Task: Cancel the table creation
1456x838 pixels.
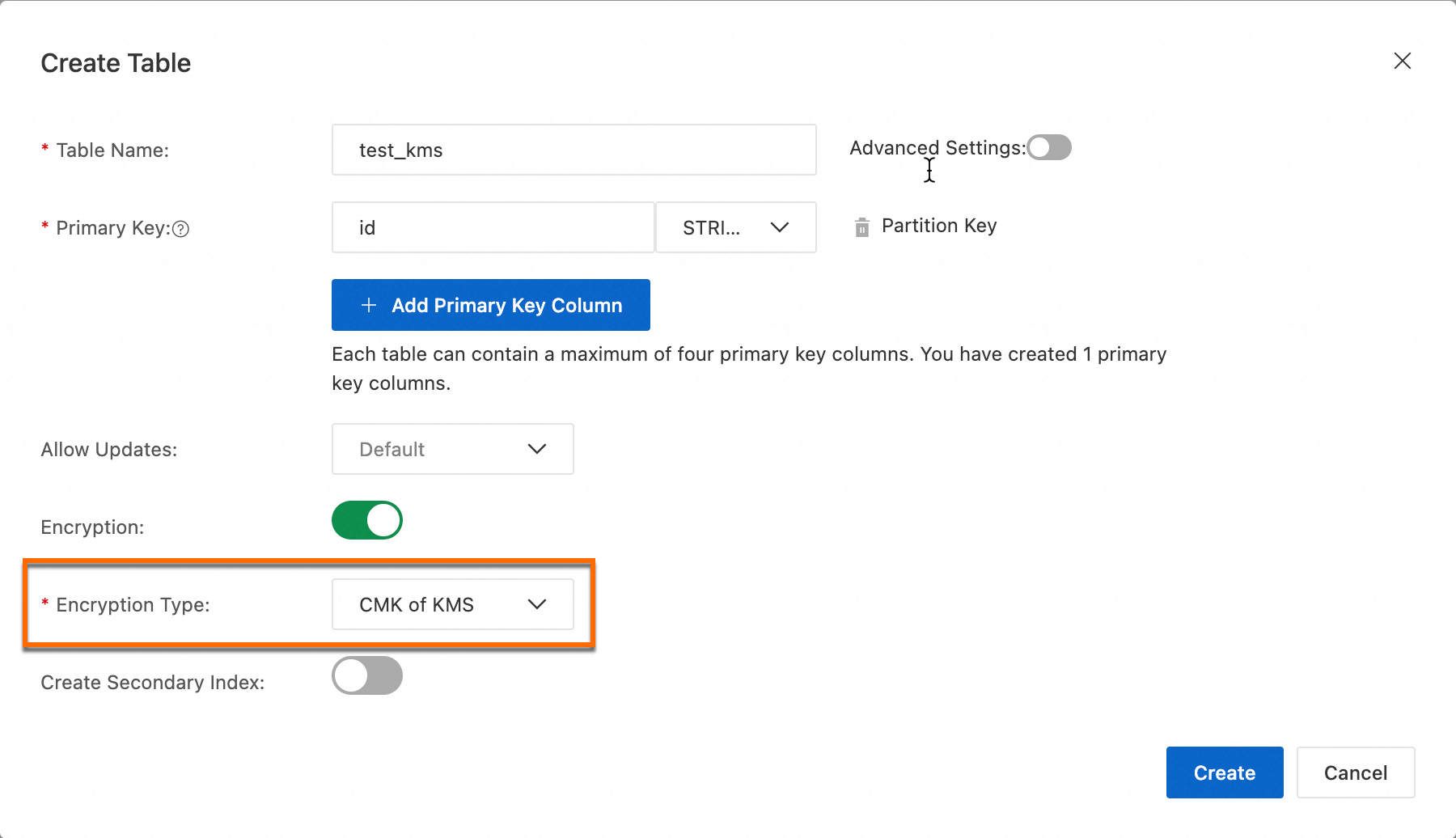Action: (1356, 772)
